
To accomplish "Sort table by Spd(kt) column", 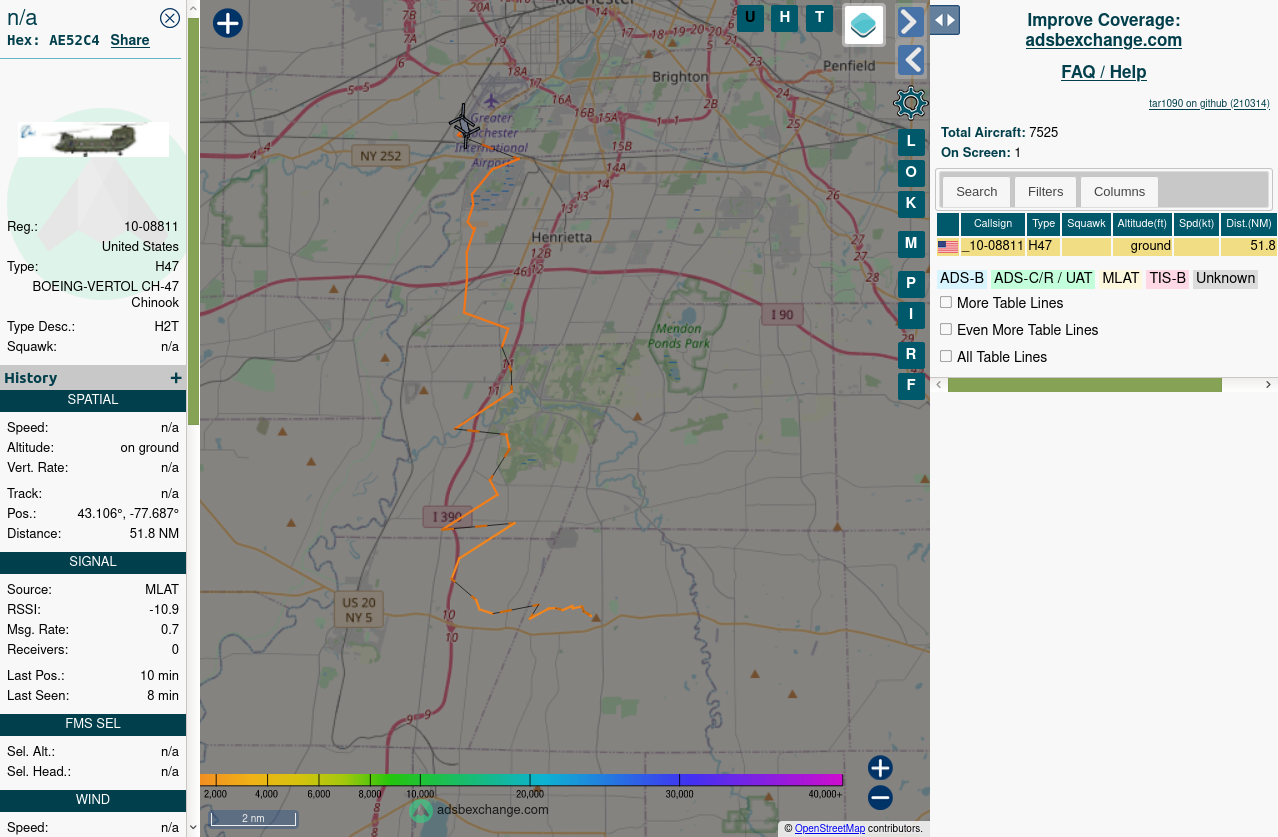I will tap(1196, 224).
